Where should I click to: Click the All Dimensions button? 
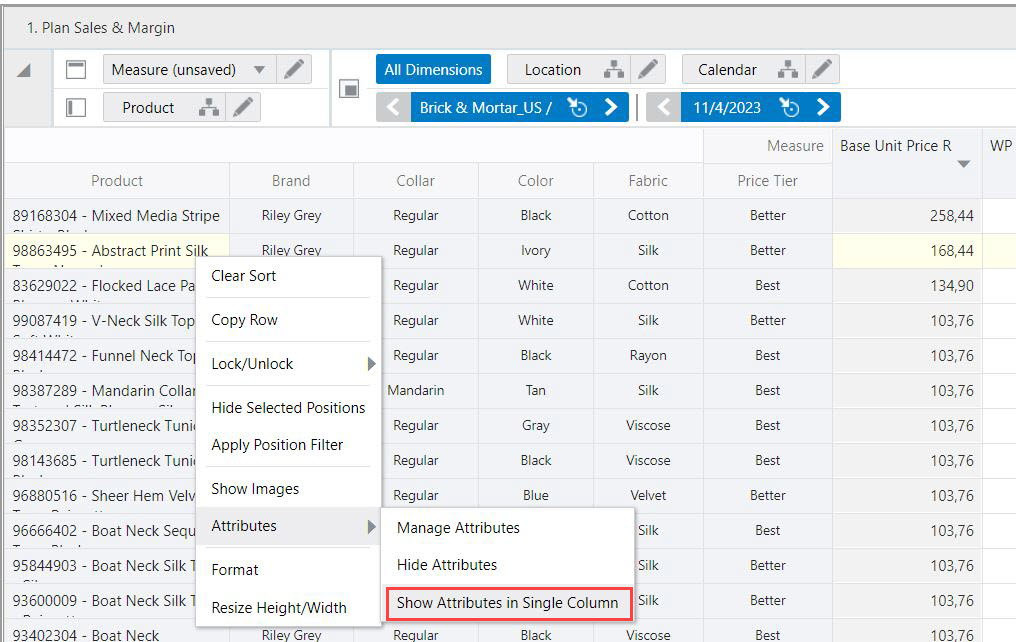(x=433, y=69)
